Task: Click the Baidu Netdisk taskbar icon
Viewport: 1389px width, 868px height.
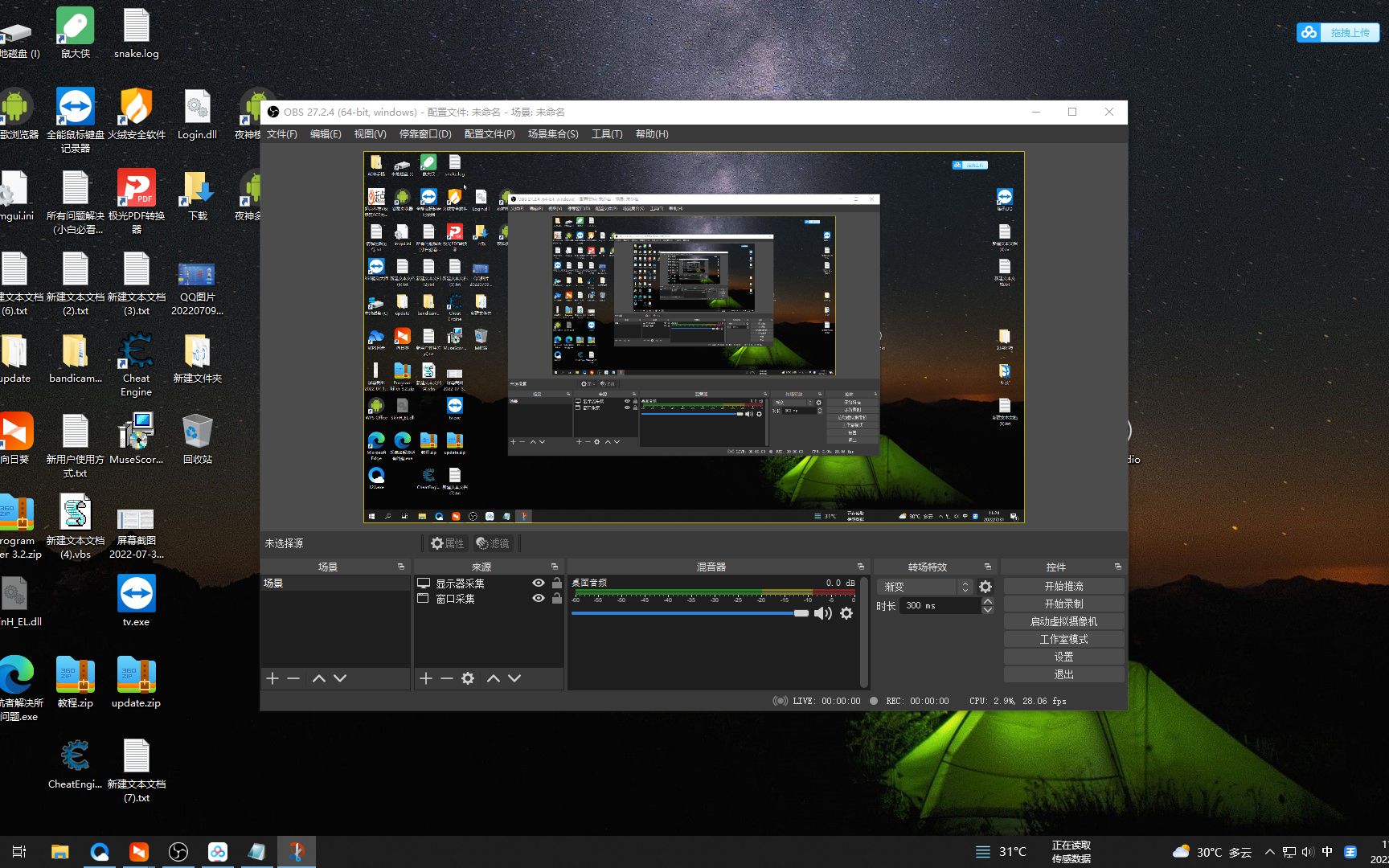Action: pyautogui.click(x=218, y=852)
